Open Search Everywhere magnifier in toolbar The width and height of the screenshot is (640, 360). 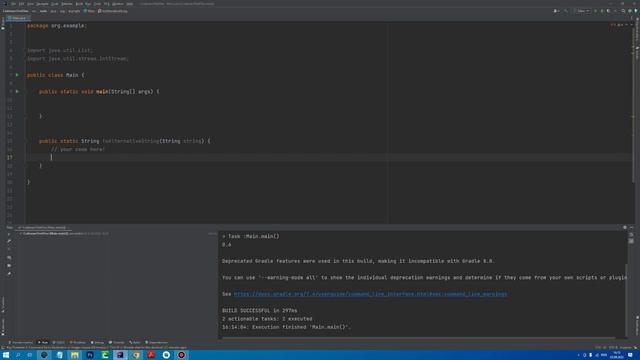pyautogui.click(x=623, y=11)
